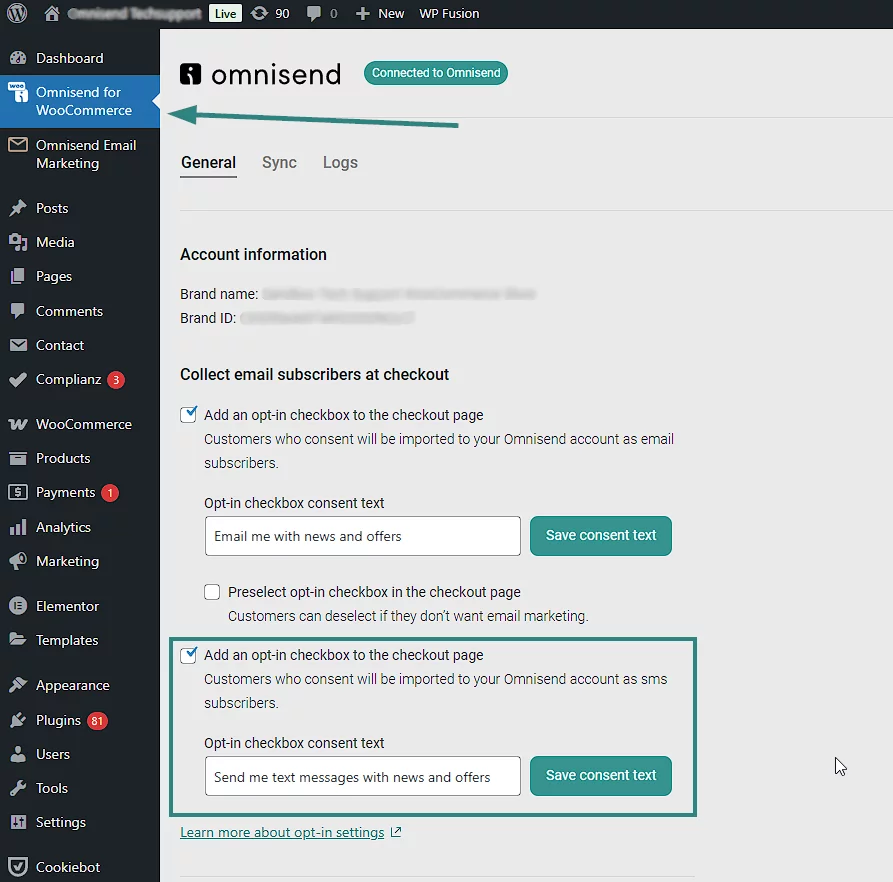Click the Plugins plug icon
Viewport: 893px width, 882px height.
[18, 720]
